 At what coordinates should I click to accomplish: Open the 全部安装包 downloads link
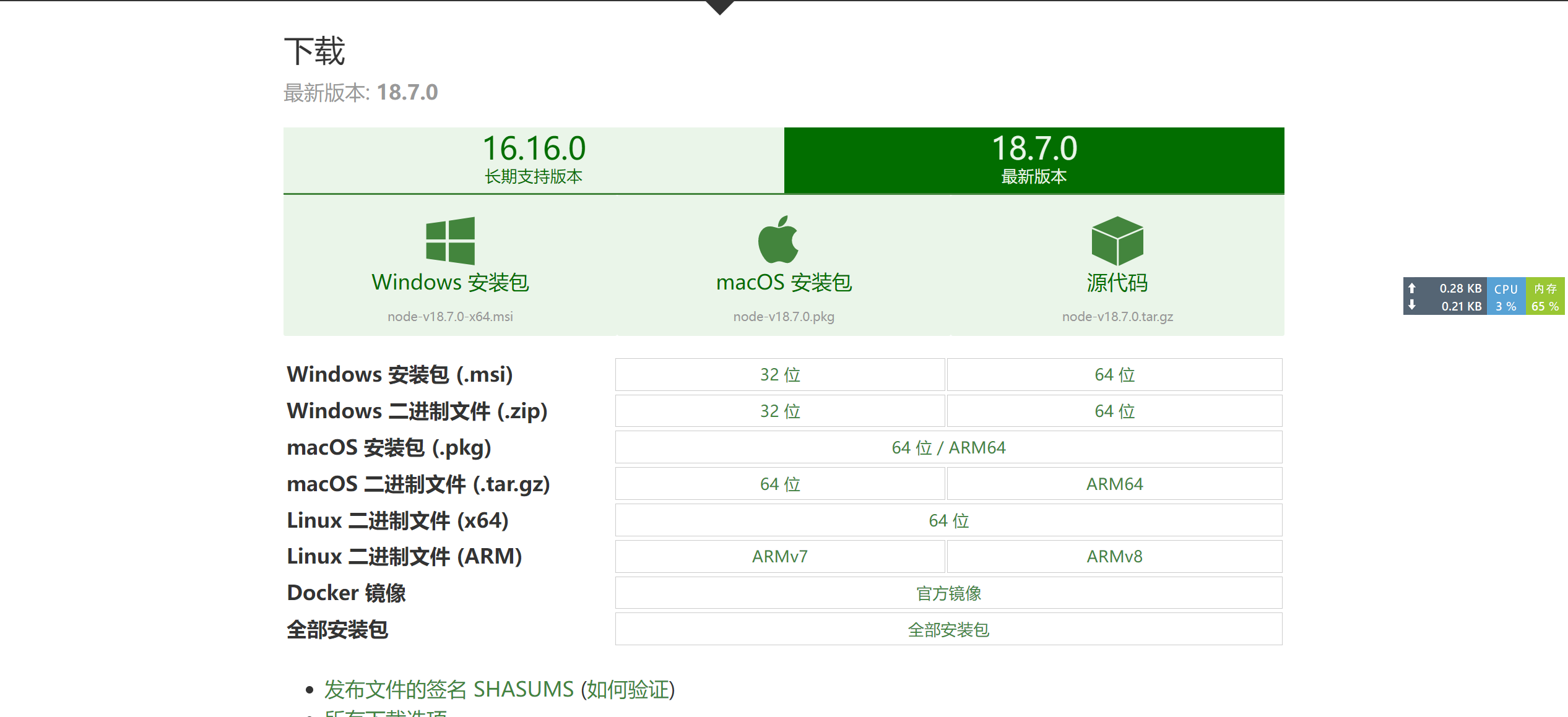click(948, 630)
